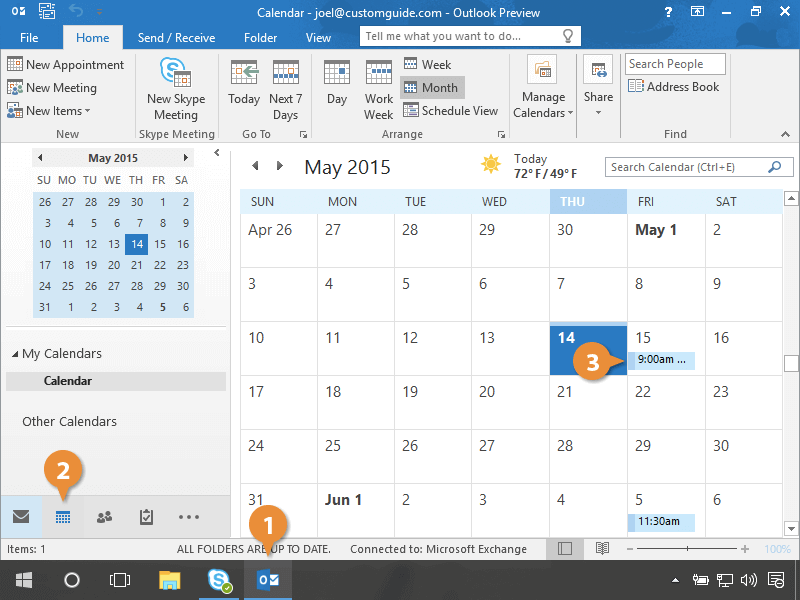This screenshot has height=600, width=800.
Task: Enable Schedule View arrangement
Action: 450,111
